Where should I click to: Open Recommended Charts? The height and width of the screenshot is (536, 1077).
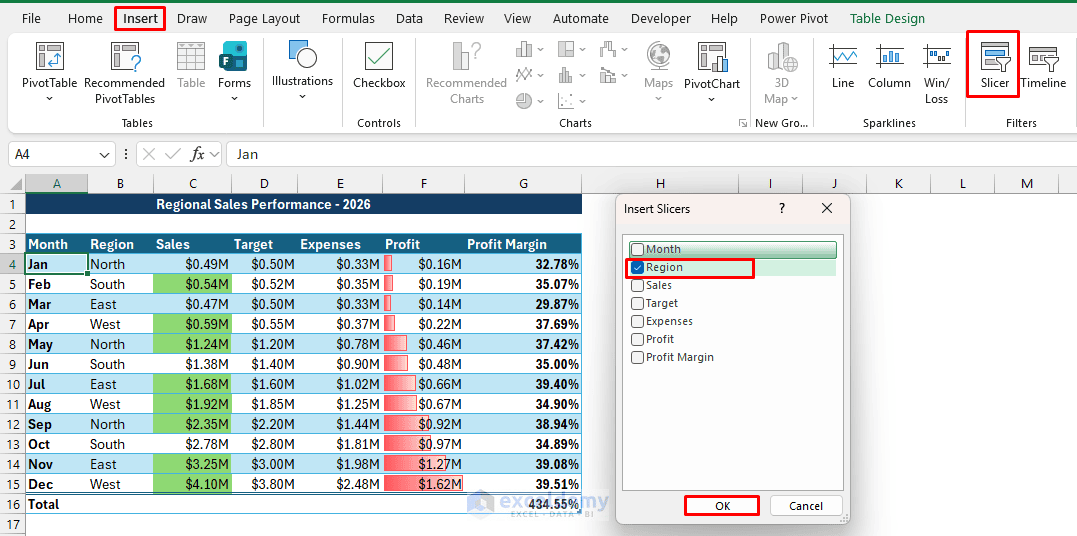[x=466, y=74]
